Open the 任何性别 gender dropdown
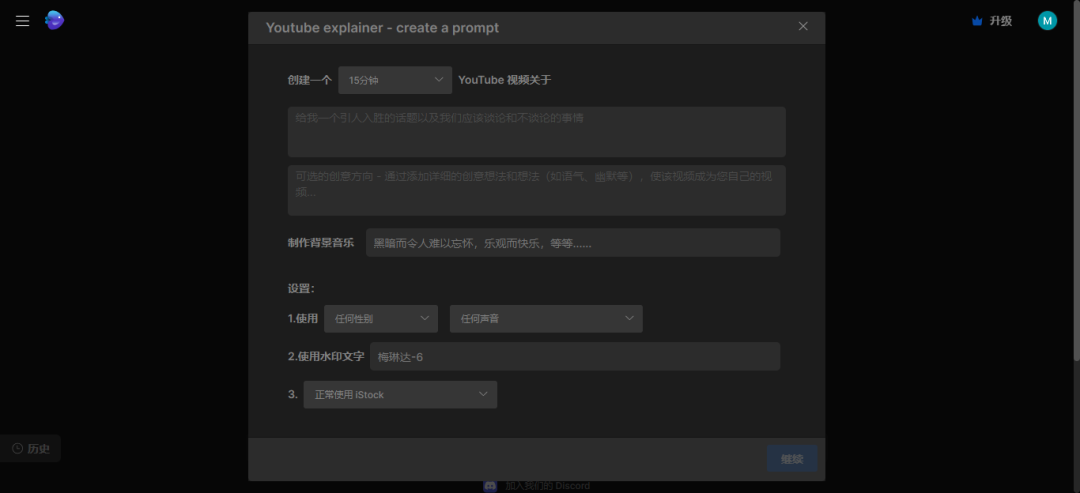Viewport: 1080px width, 493px height. 381,319
